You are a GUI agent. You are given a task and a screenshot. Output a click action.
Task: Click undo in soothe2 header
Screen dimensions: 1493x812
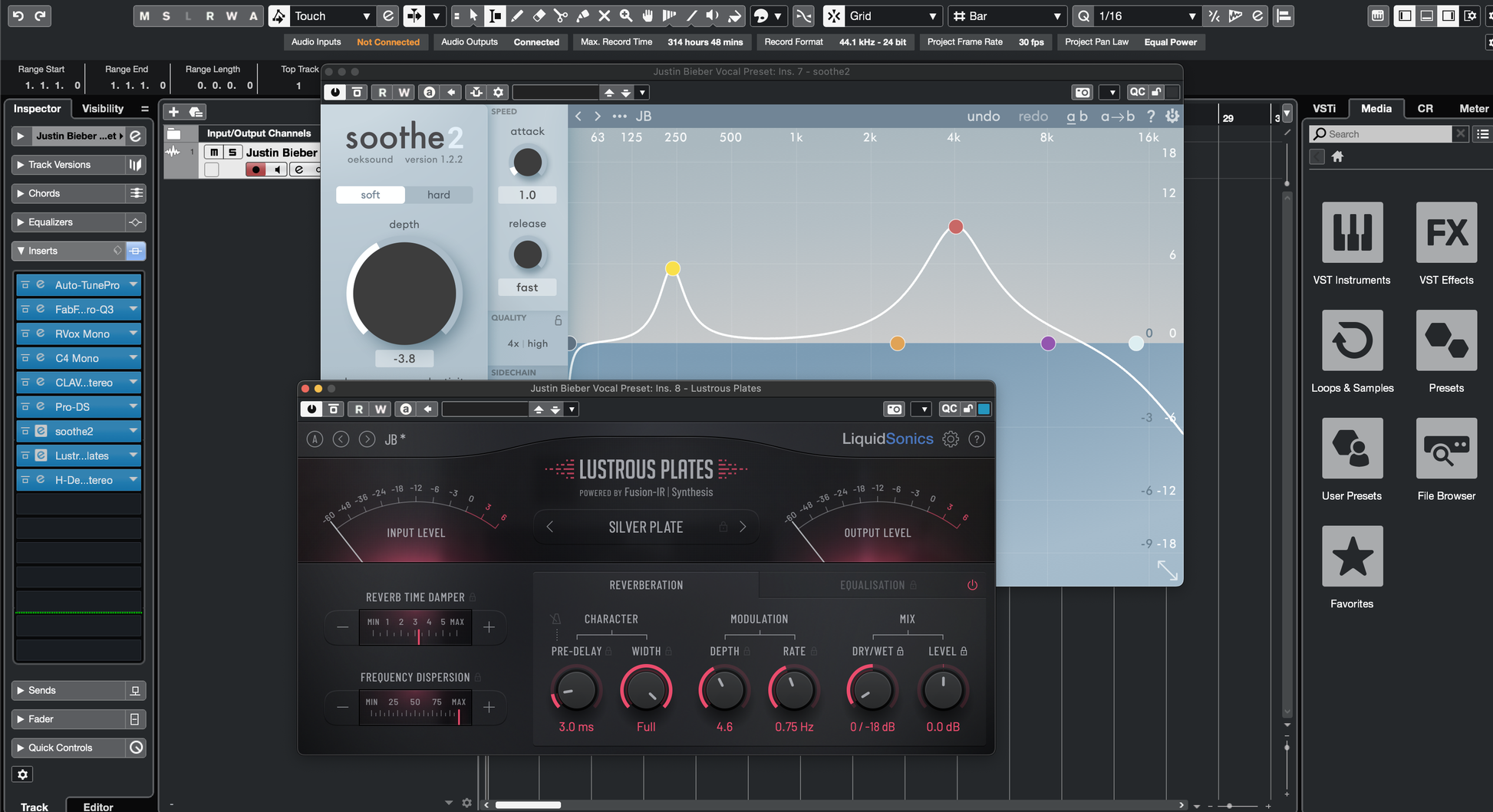[x=983, y=117]
